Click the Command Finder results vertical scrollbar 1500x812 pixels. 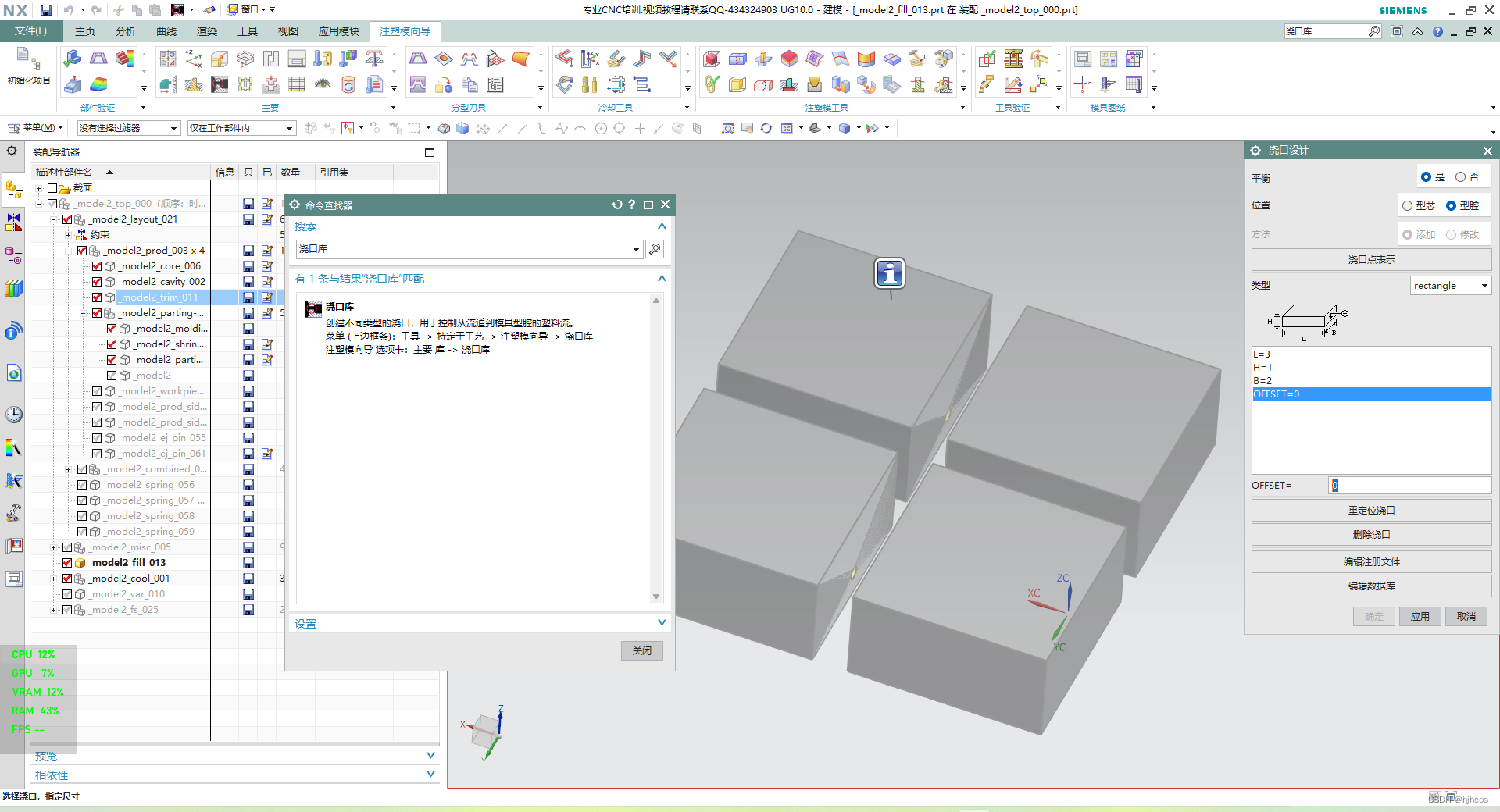[x=656, y=449]
